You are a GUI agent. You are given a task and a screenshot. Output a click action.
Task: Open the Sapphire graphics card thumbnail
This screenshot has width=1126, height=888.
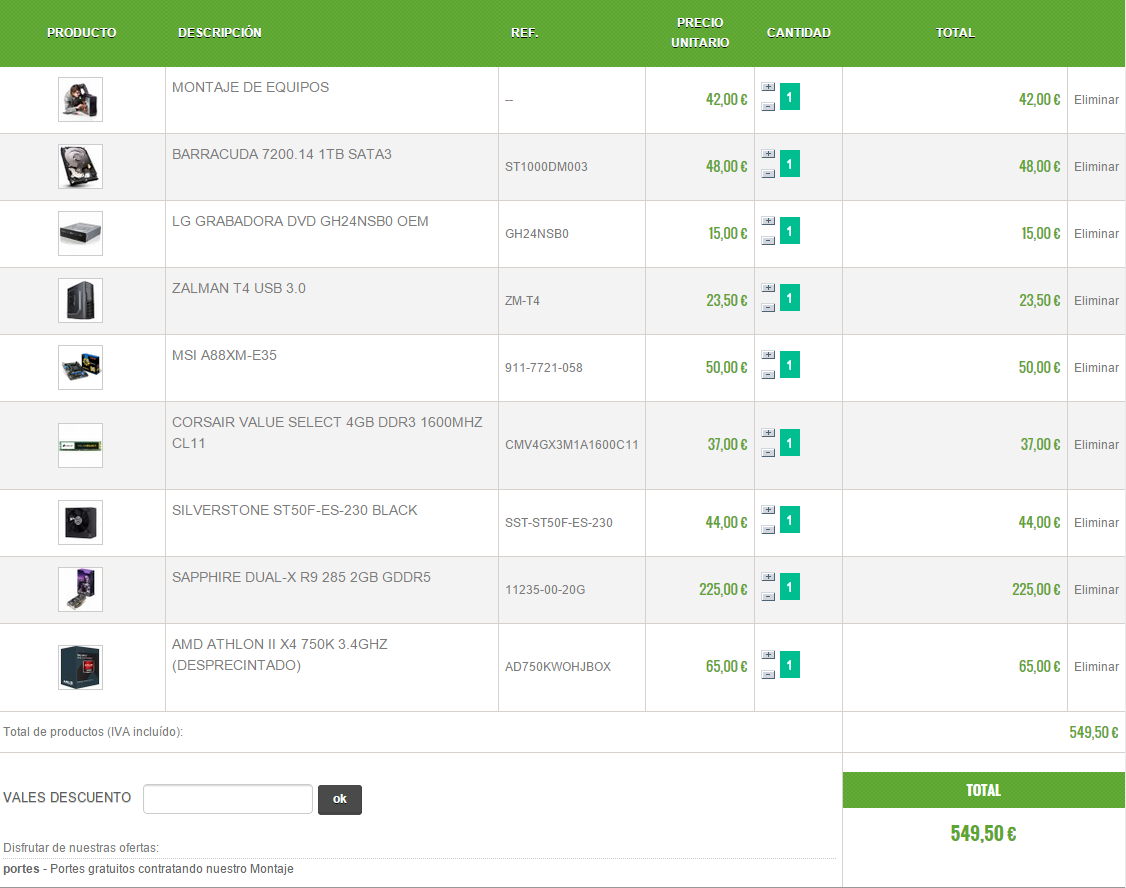coord(80,589)
